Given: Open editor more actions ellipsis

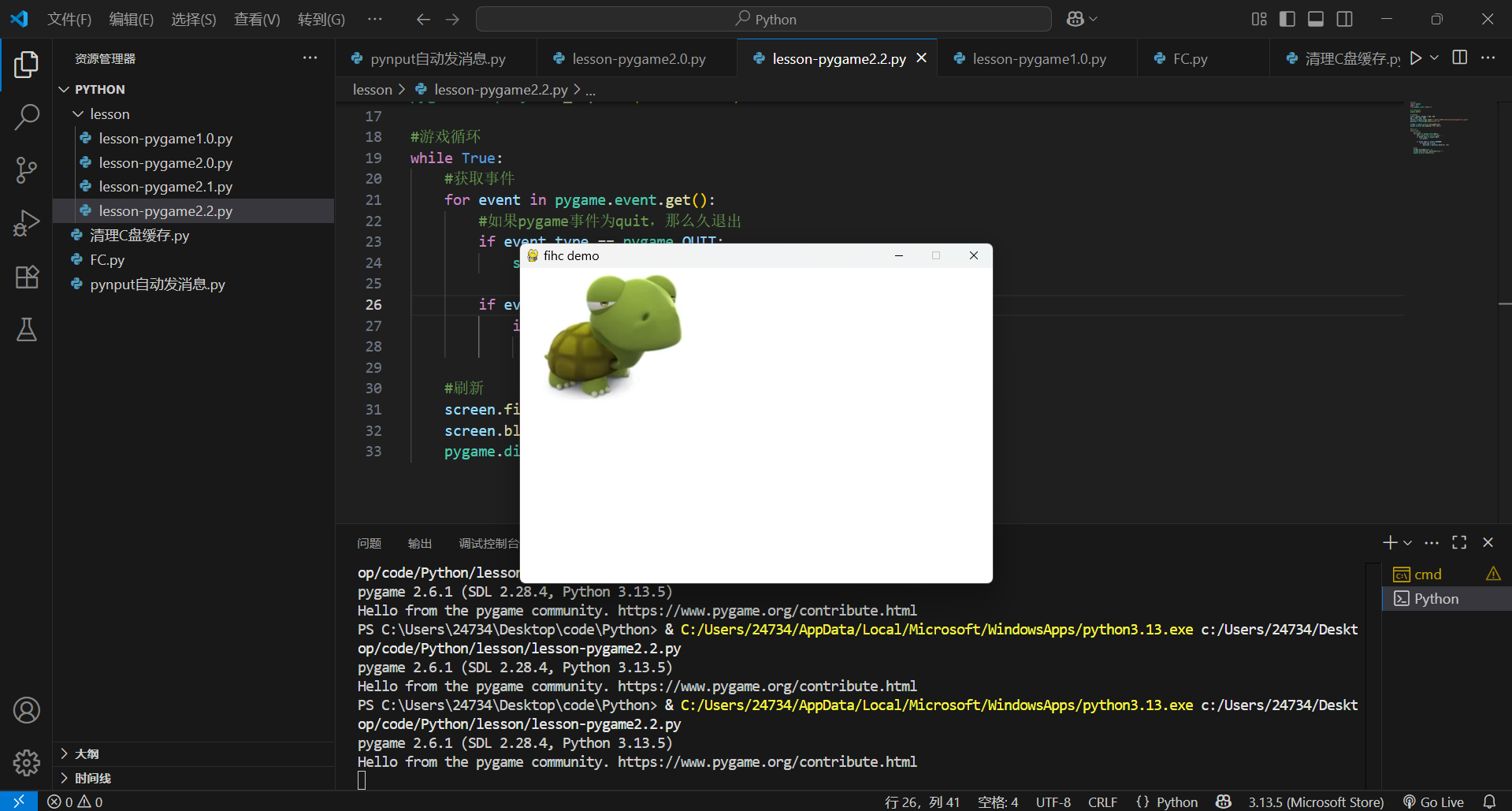Looking at the screenshot, I should click(x=1488, y=58).
